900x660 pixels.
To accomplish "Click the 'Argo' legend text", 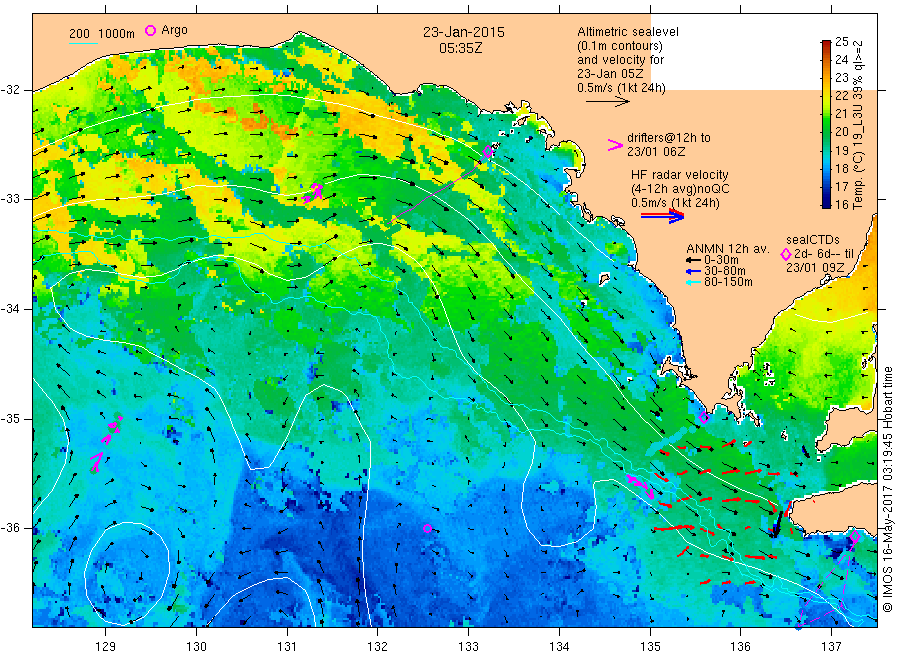I will pos(174,30).
